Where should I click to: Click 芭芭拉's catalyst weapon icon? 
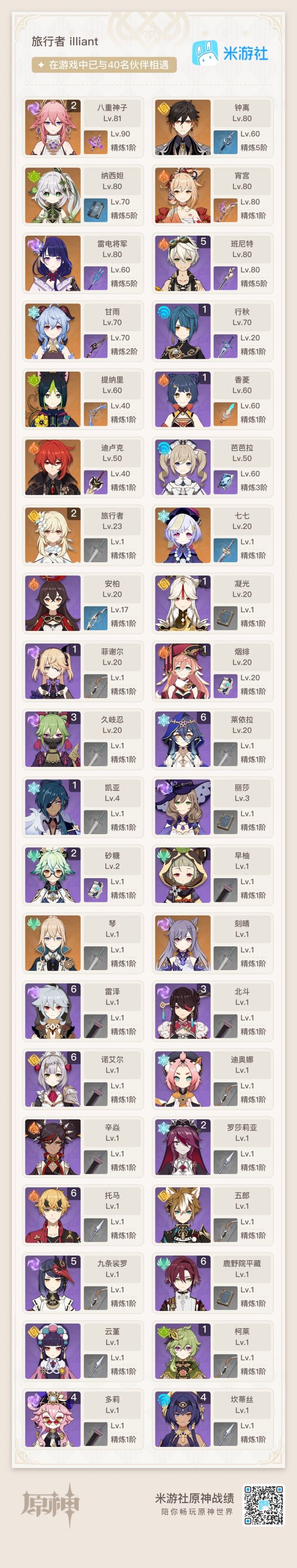[x=225, y=481]
